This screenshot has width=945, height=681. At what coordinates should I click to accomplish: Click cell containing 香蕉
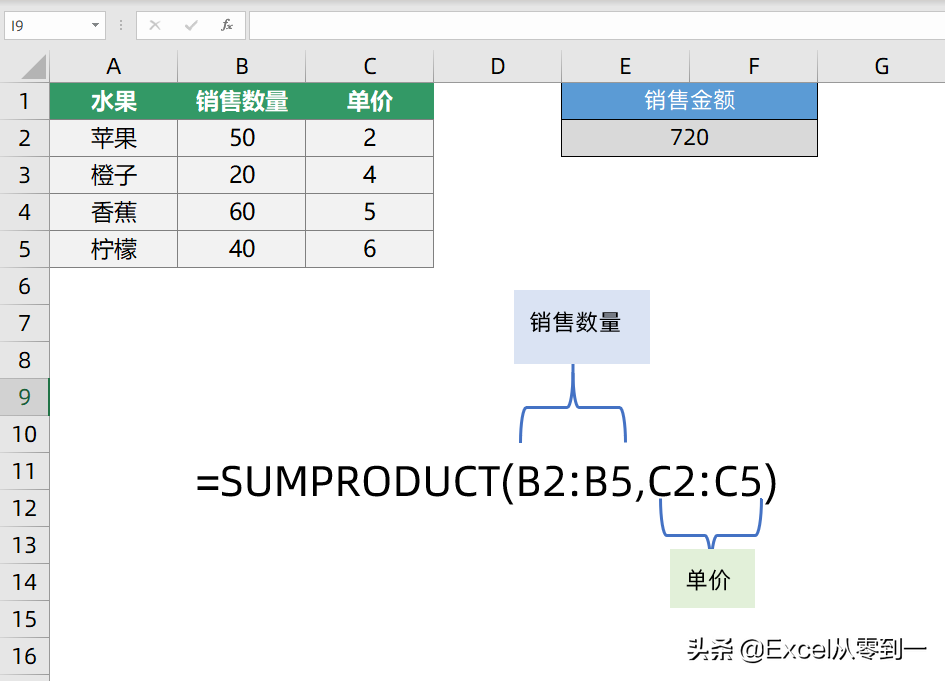tap(113, 212)
